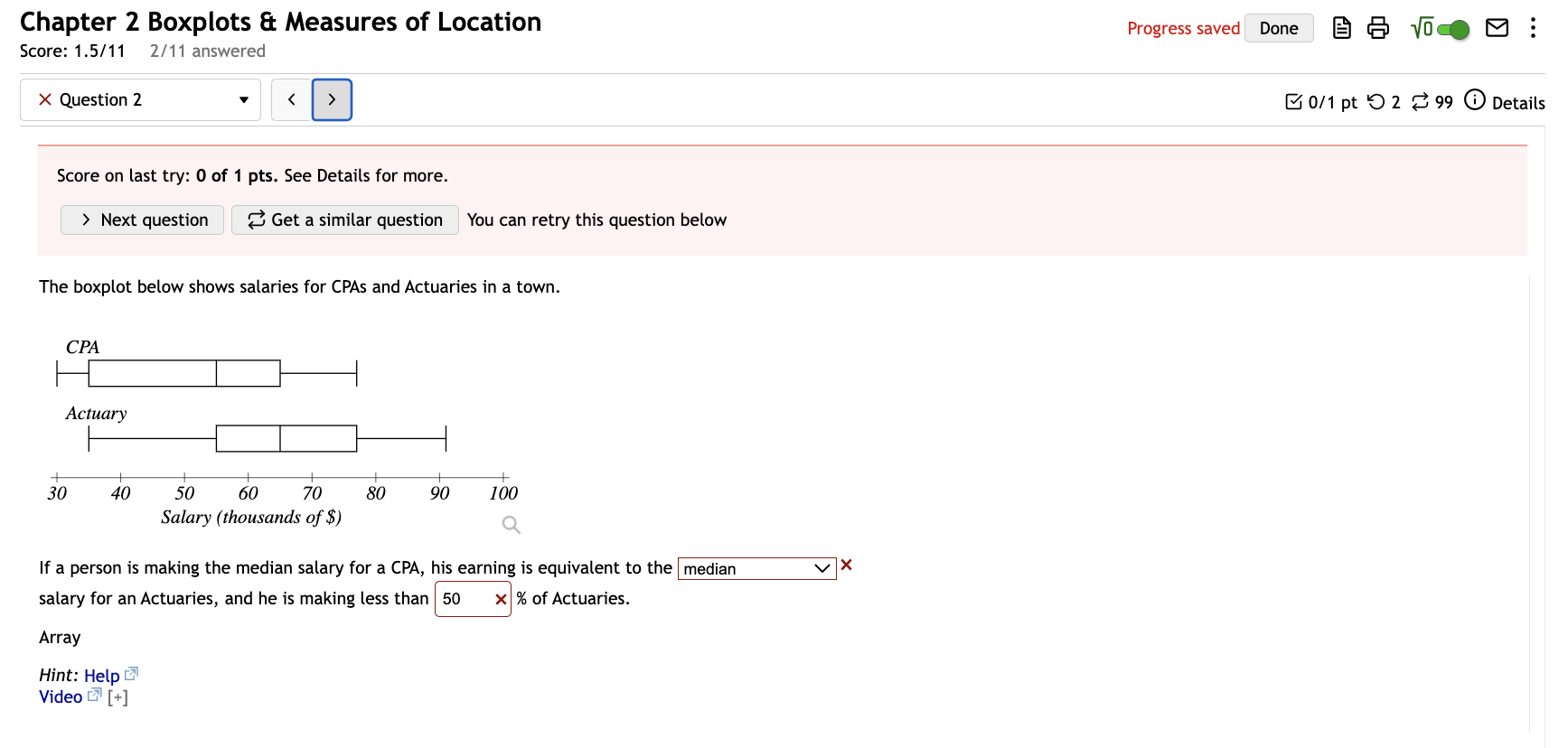Click the 'Array' text
The image size is (1568, 748).
(60, 637)
